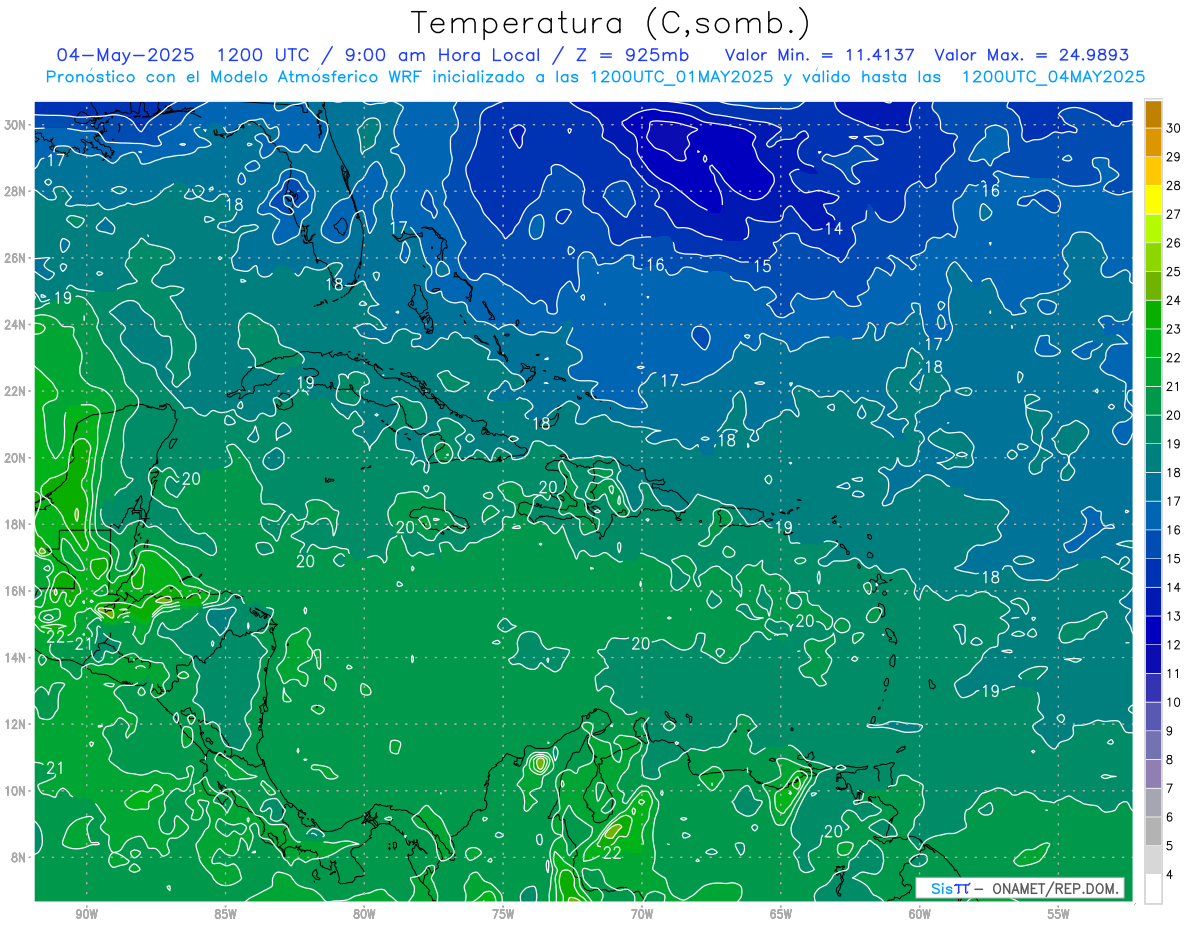The width and height of the screenshot is (1200, 927).
Task: Click the colorbar label '25'
Action: point(1174,272)
